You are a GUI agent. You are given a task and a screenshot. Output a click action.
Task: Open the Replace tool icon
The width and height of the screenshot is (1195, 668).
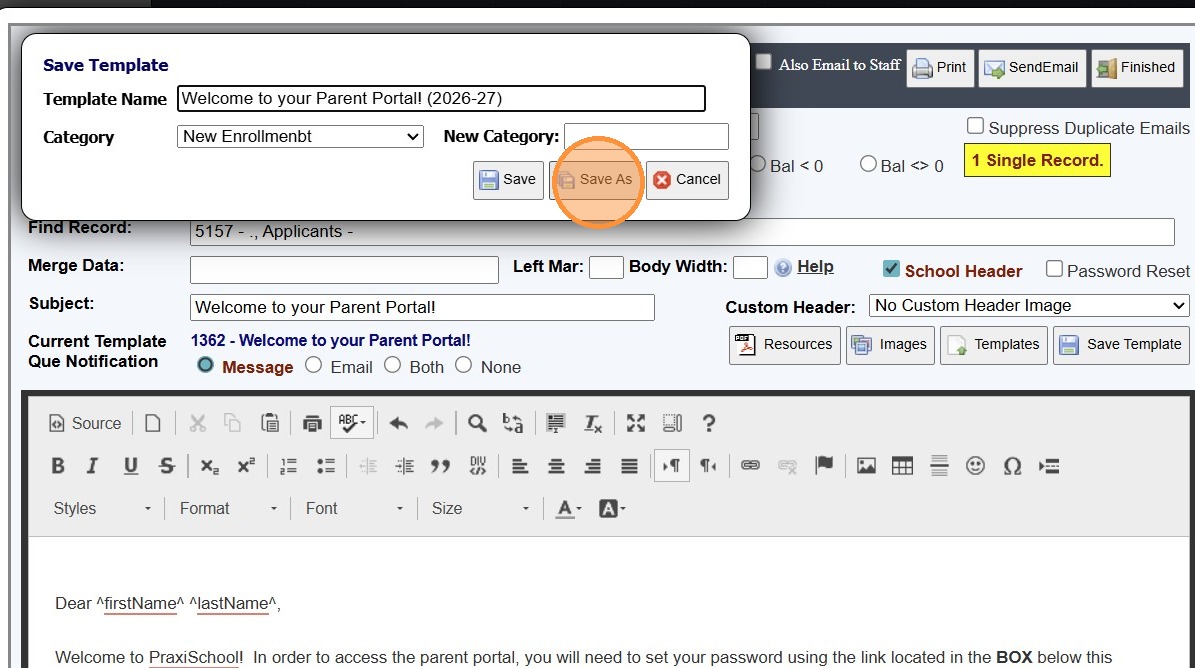tap(513, 423)
